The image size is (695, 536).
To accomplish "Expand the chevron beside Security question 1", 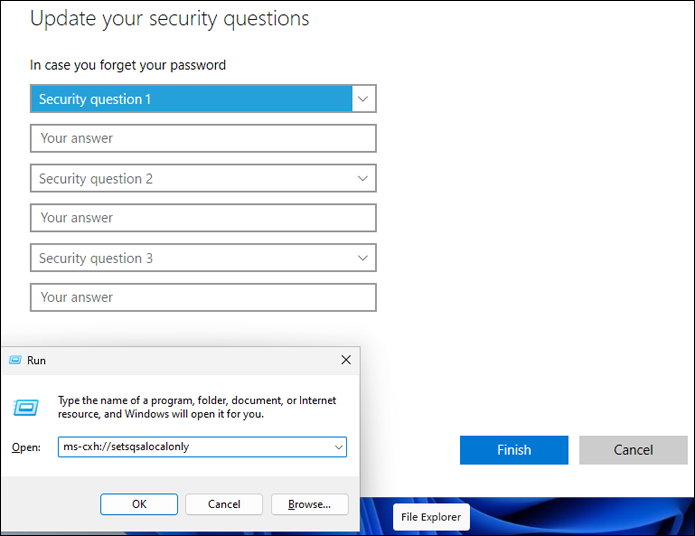I will 363,99.
